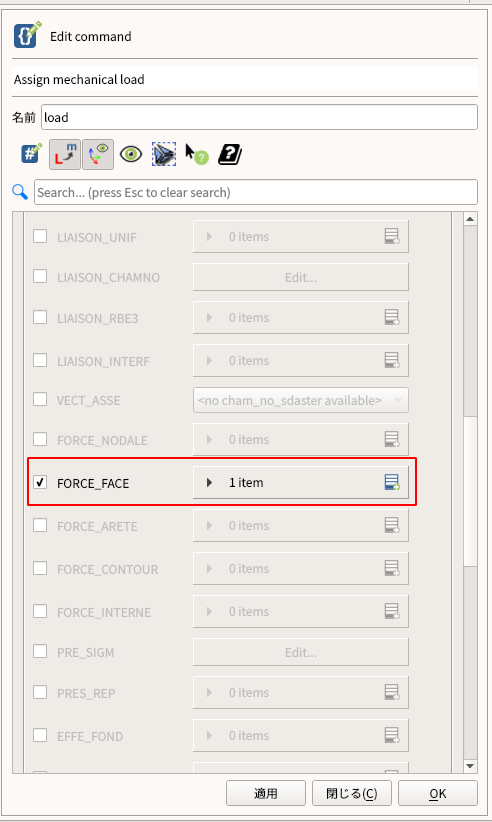
Task: Click the cursor question-mark help icon
Action: pyautogui.click(x=196, y=154)
